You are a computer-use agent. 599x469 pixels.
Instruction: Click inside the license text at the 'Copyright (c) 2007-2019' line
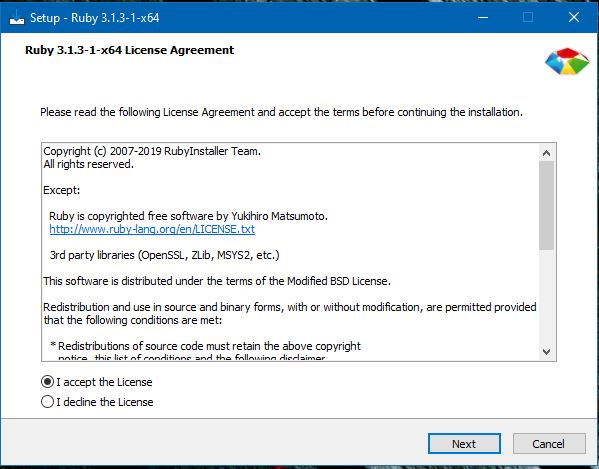152,151
